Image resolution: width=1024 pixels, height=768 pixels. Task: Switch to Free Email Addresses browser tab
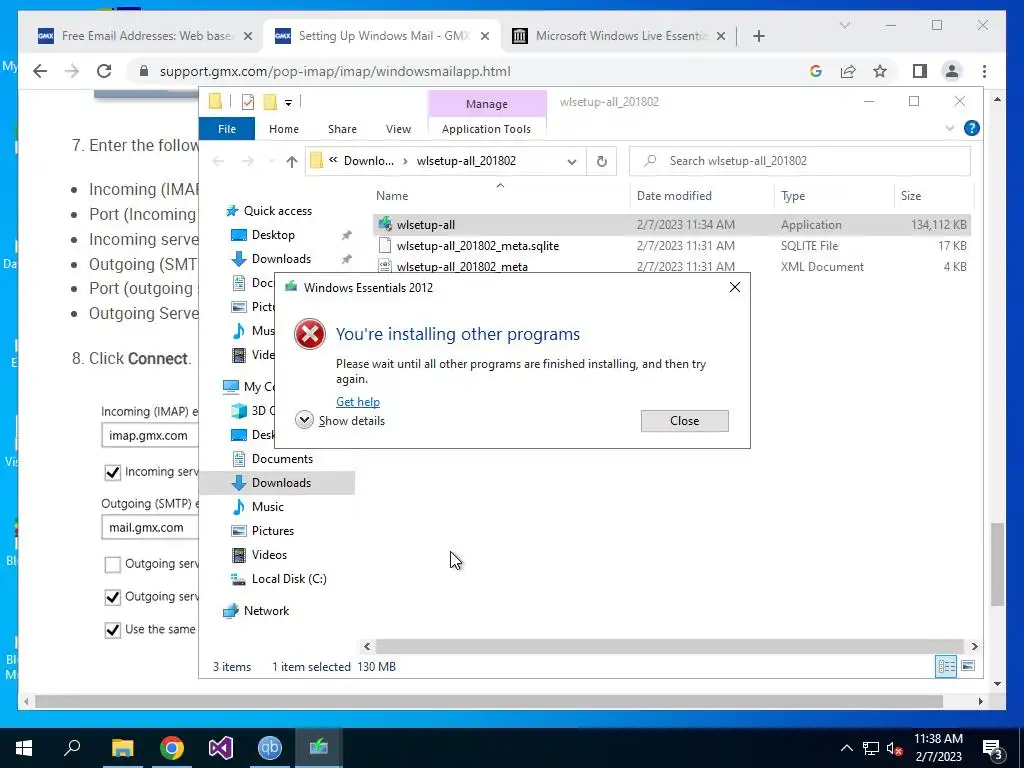[x=146, y=36]
